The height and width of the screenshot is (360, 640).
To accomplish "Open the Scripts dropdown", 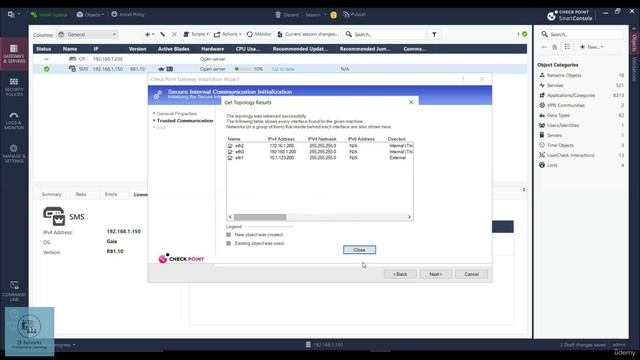I will (x=196, y=34).
